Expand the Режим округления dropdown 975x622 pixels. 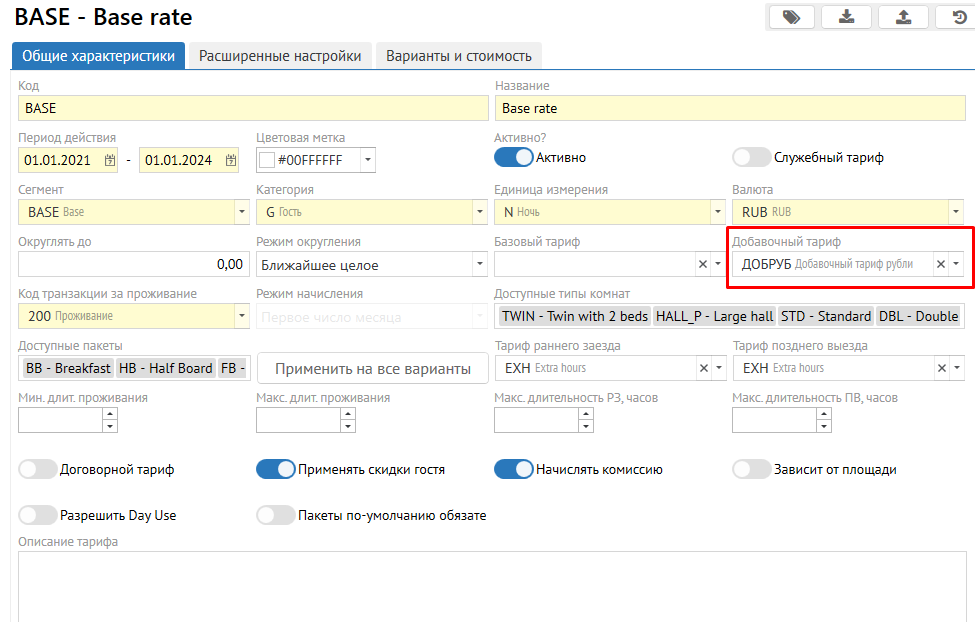click(x=479, y=265)
